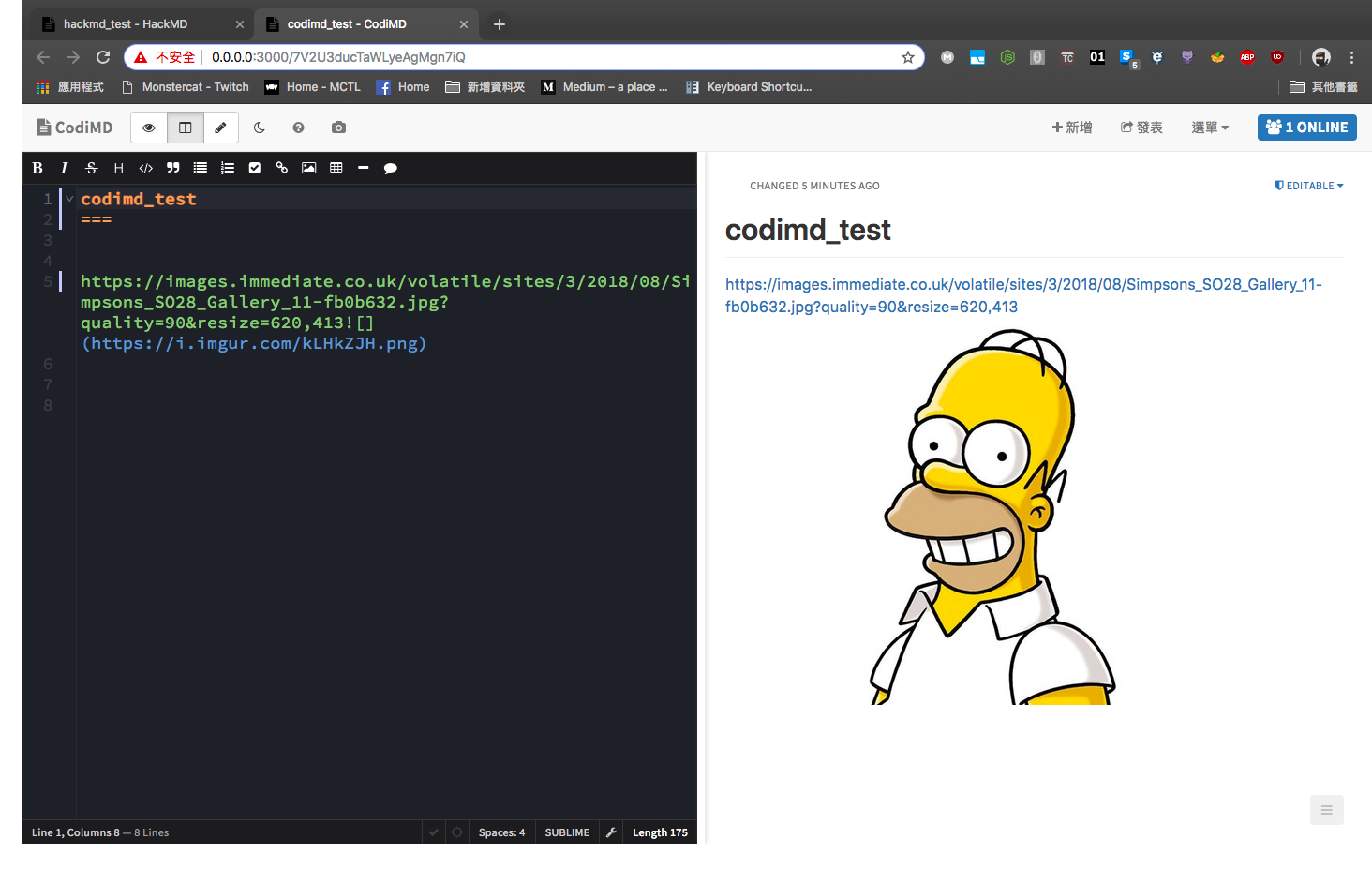This screenshot has width=1372, height=870.
Task: Click the status bar circle indicator icon
Action: point(457,832)
